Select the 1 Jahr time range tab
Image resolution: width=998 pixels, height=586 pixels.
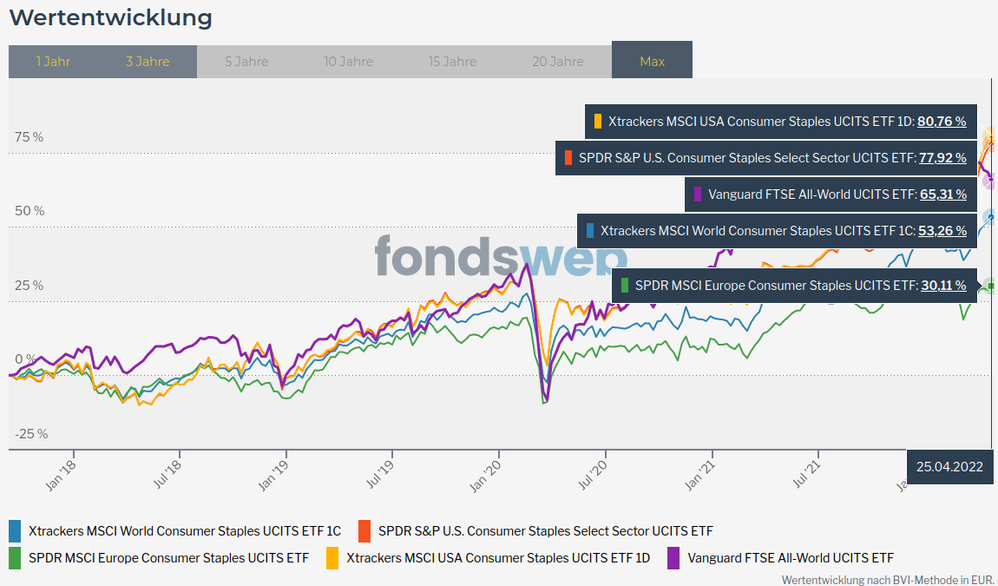(53, 61)
